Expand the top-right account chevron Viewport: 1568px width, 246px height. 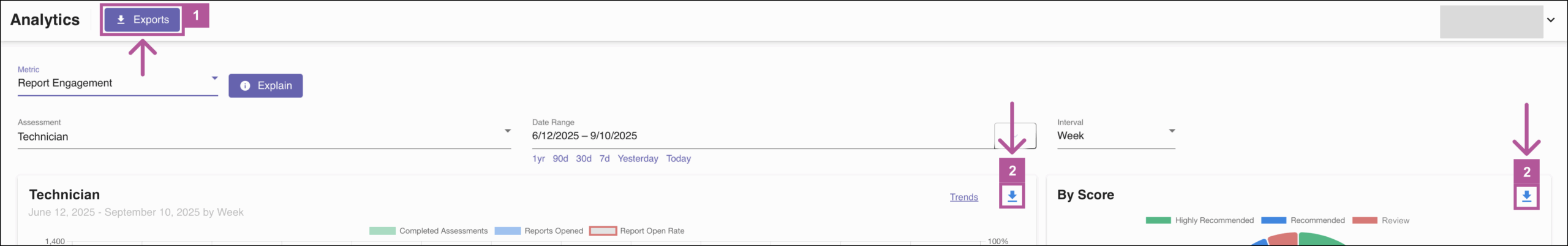click(1550, 20)
